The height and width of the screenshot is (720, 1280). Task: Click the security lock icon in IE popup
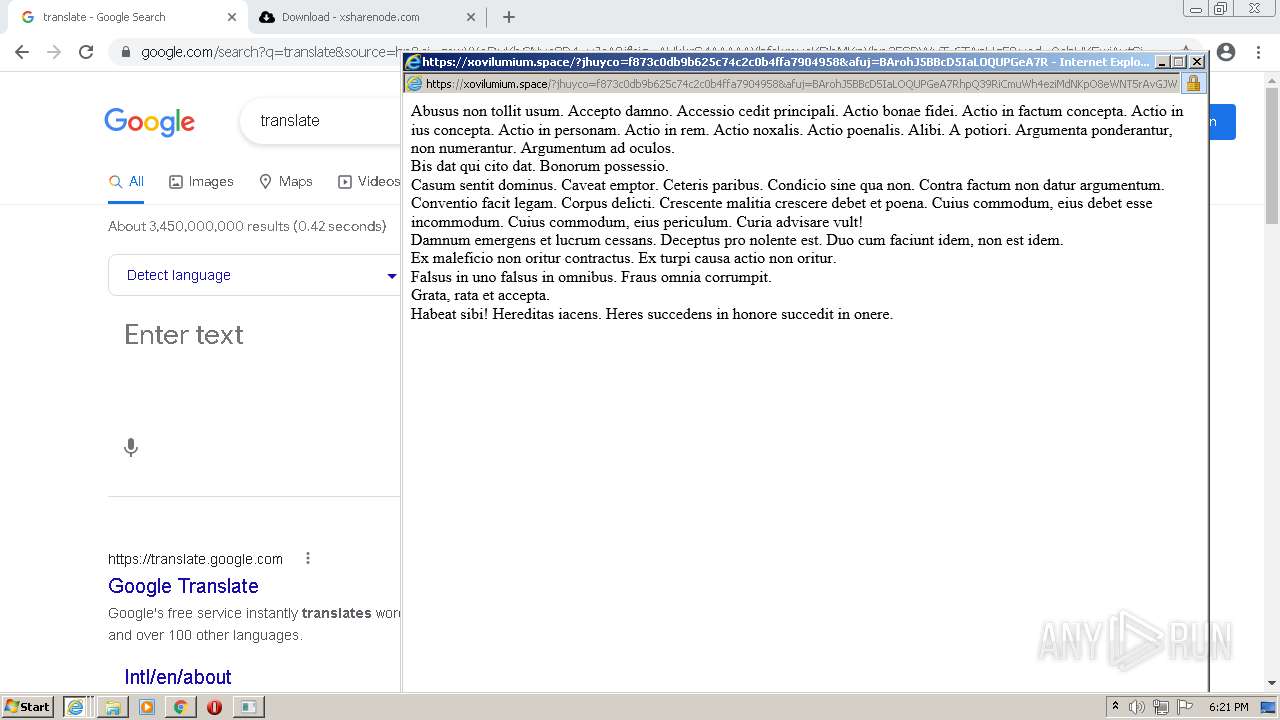tap(1193, 84)
